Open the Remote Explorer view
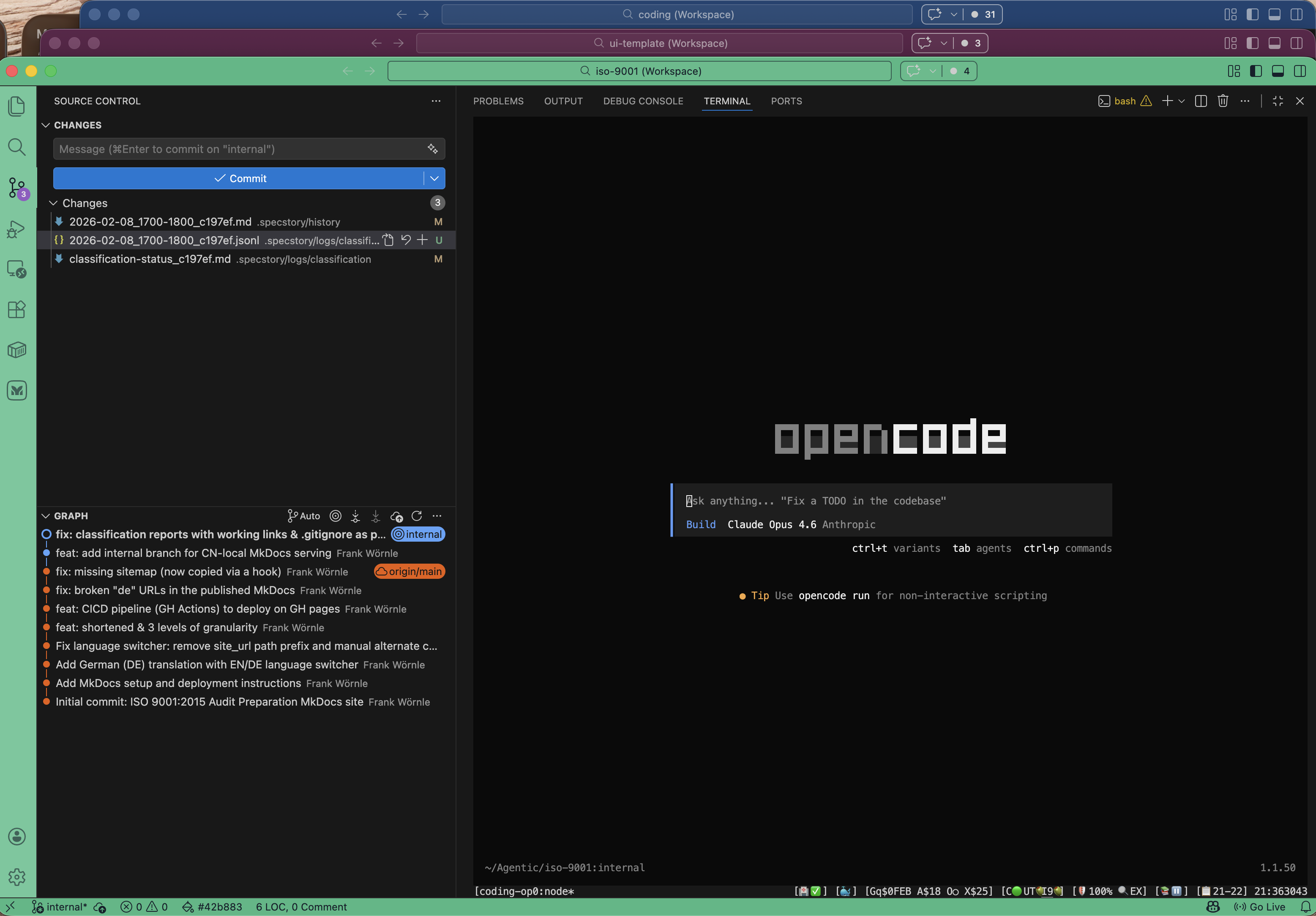The width and height of the screenshot is (1316, 916). click(16, 269)
